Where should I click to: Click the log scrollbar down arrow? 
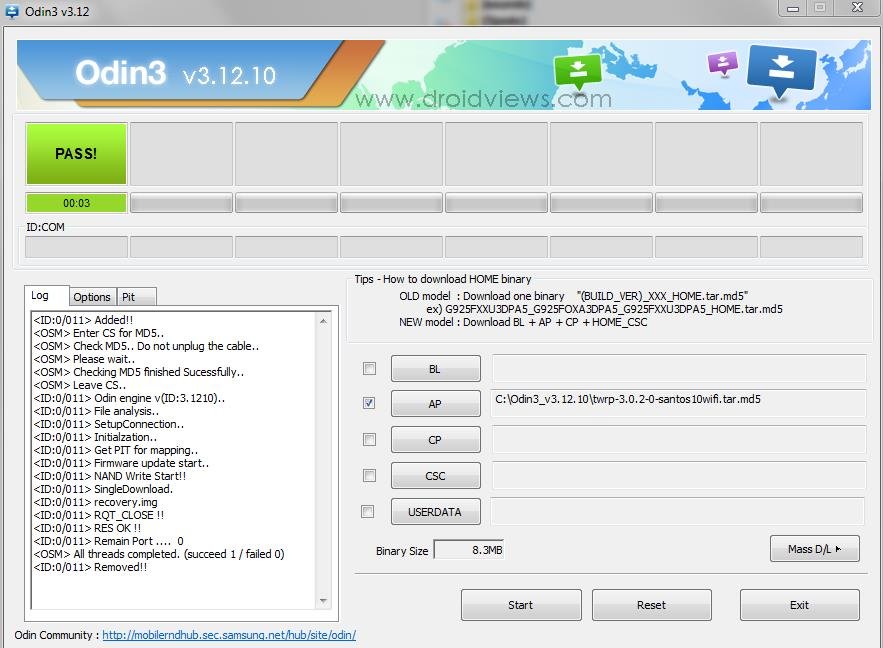[323, 601]
